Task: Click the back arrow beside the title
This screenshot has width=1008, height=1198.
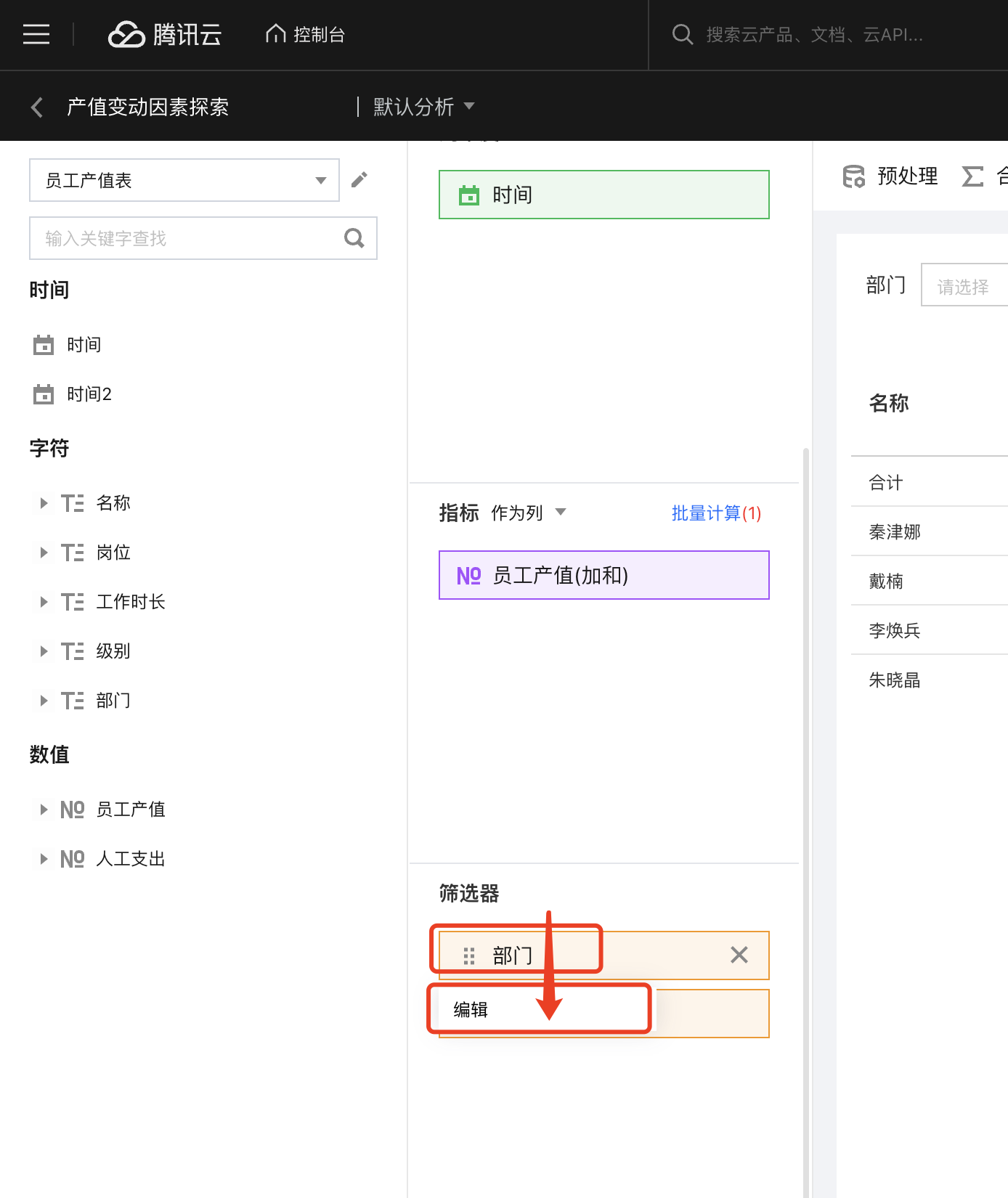Action: click(37, 107)
